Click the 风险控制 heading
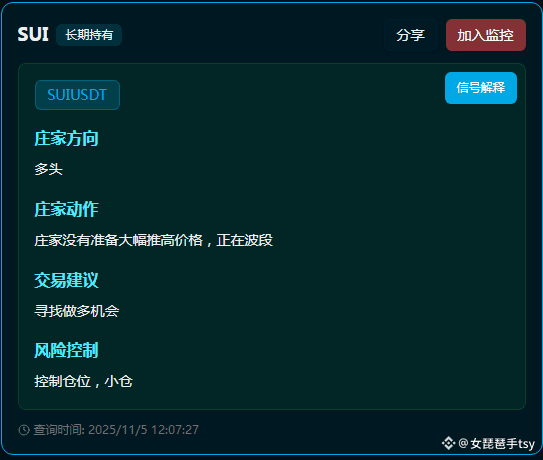Image resolution: width=543 pixels, height=460 pixels. click(66, 350)
